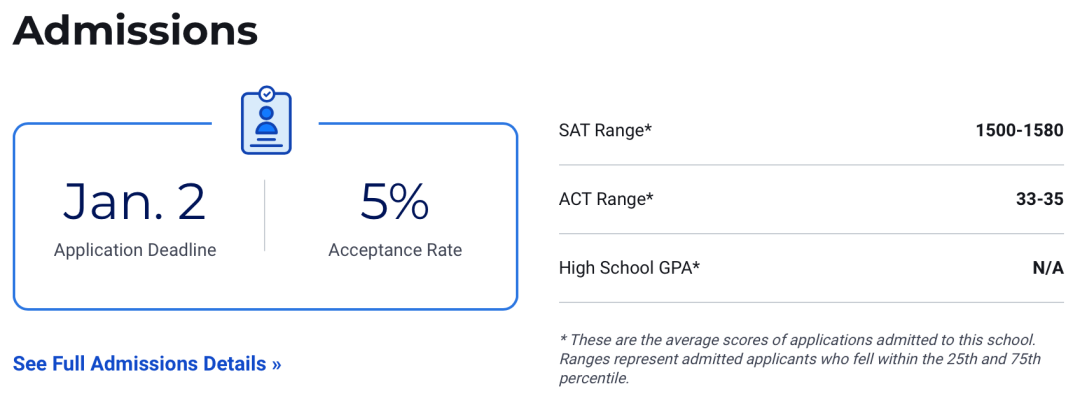
Task: Select the 33-35 ACT score value
Action: click(1040, 199)
